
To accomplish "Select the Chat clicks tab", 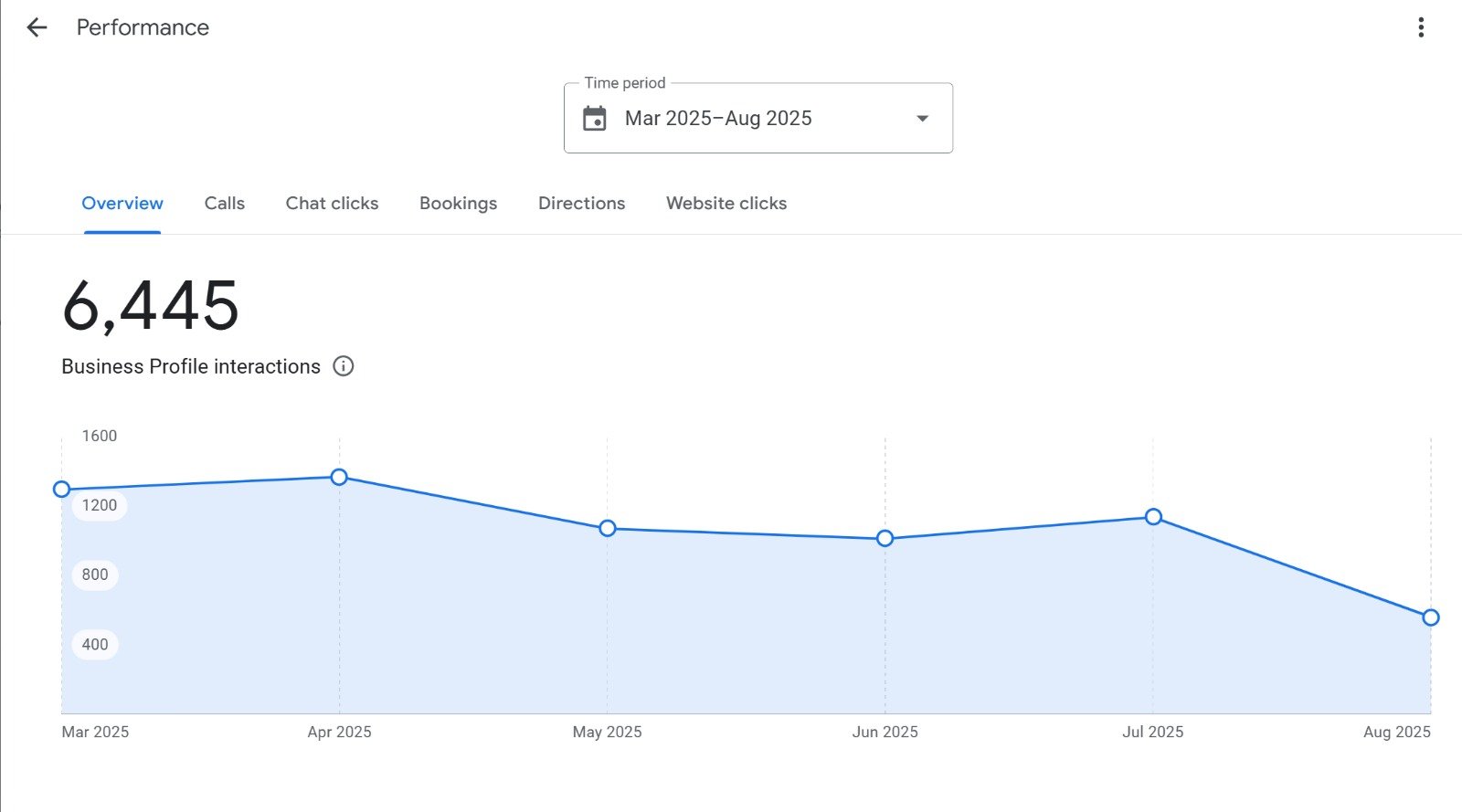I will click(x=332, y=204).
